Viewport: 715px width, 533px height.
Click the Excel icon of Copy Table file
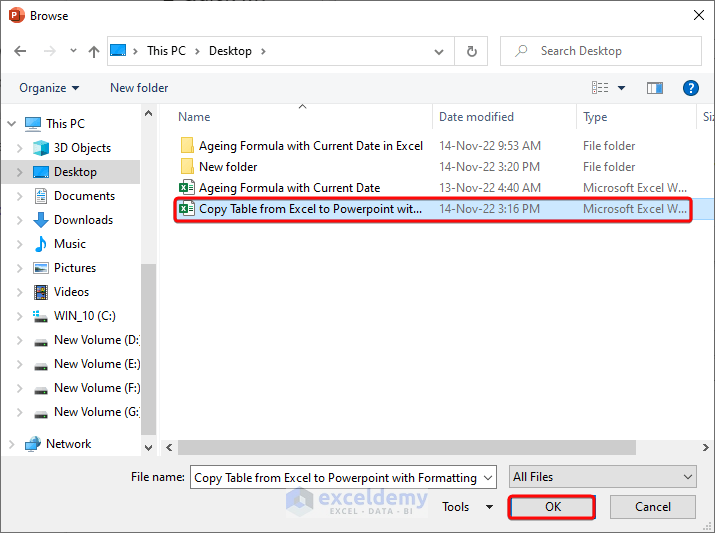[x=187, y=209]
